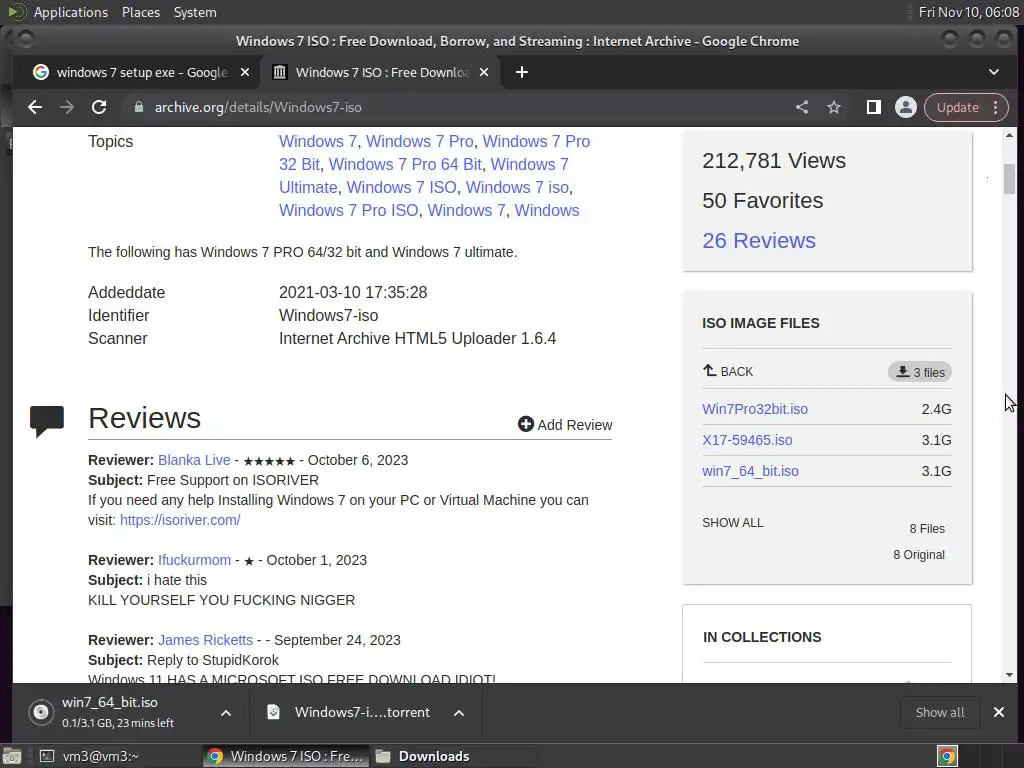Click the win7_64_bit.iso download progress icon
The image size is (1024, 768).
[40, 712]
